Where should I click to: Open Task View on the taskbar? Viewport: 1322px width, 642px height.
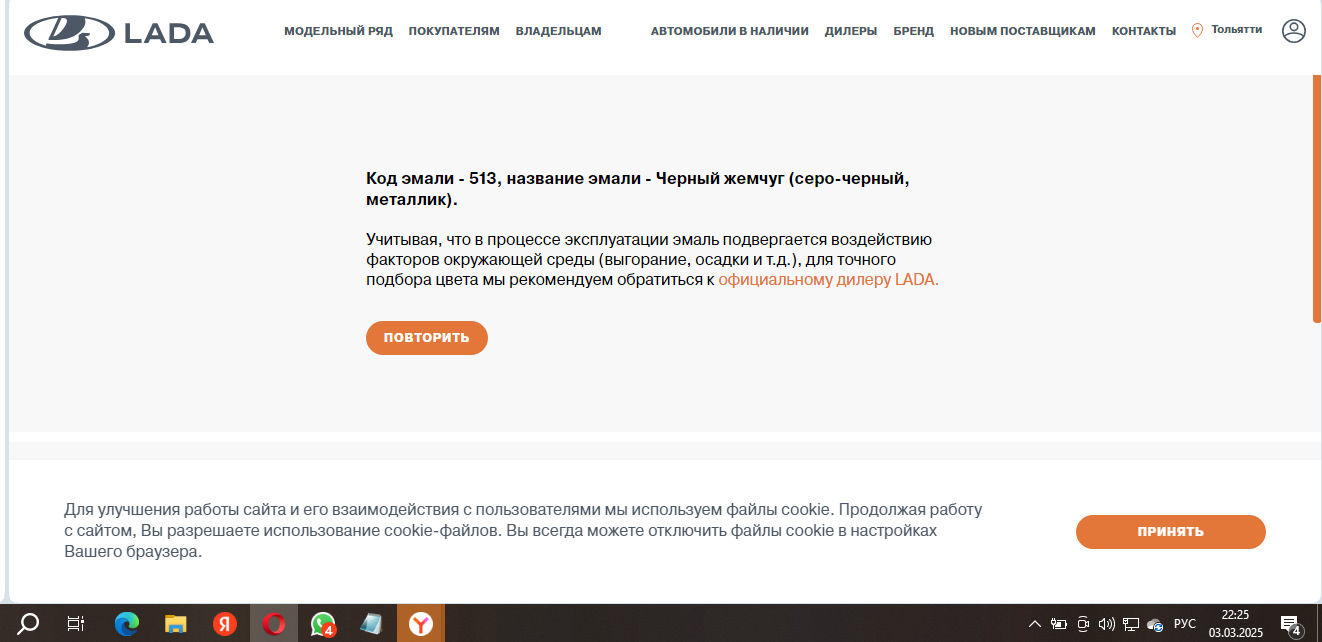click(76, 624)
